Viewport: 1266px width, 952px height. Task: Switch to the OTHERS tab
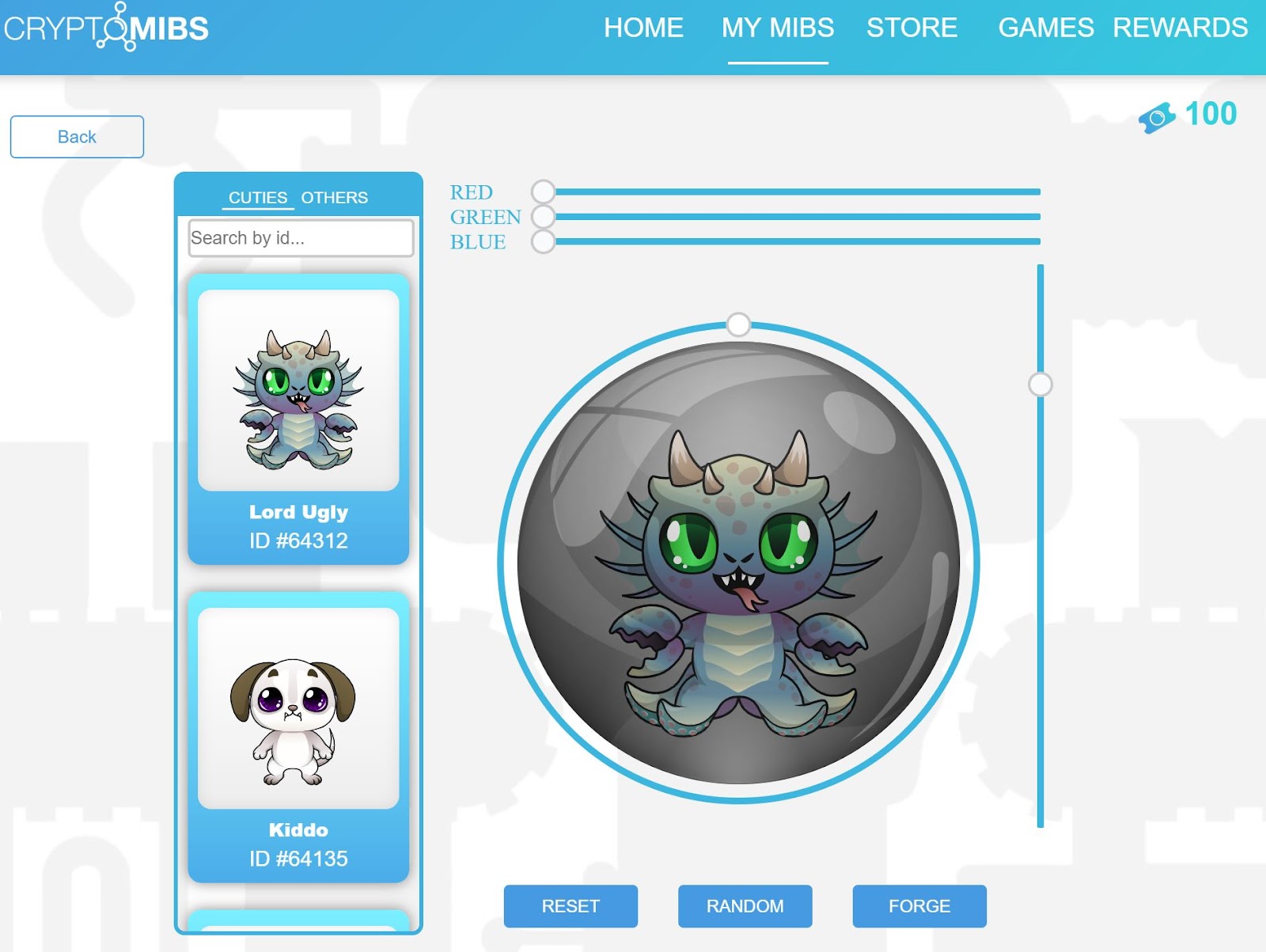[334, 198]
